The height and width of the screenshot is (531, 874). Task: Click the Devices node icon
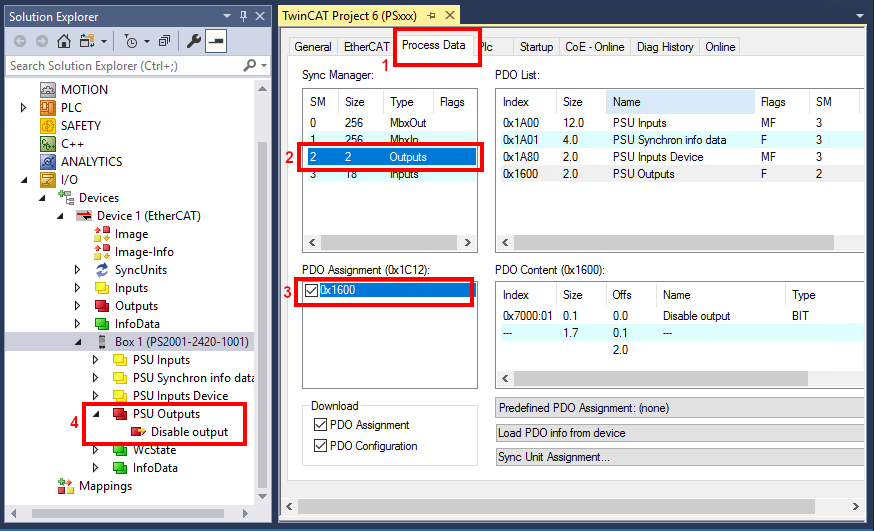point(66,197)
